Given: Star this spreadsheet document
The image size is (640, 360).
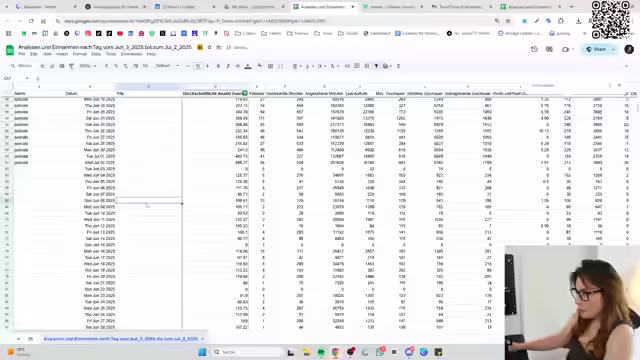Looking at the screenshot, I should point(210,47).
